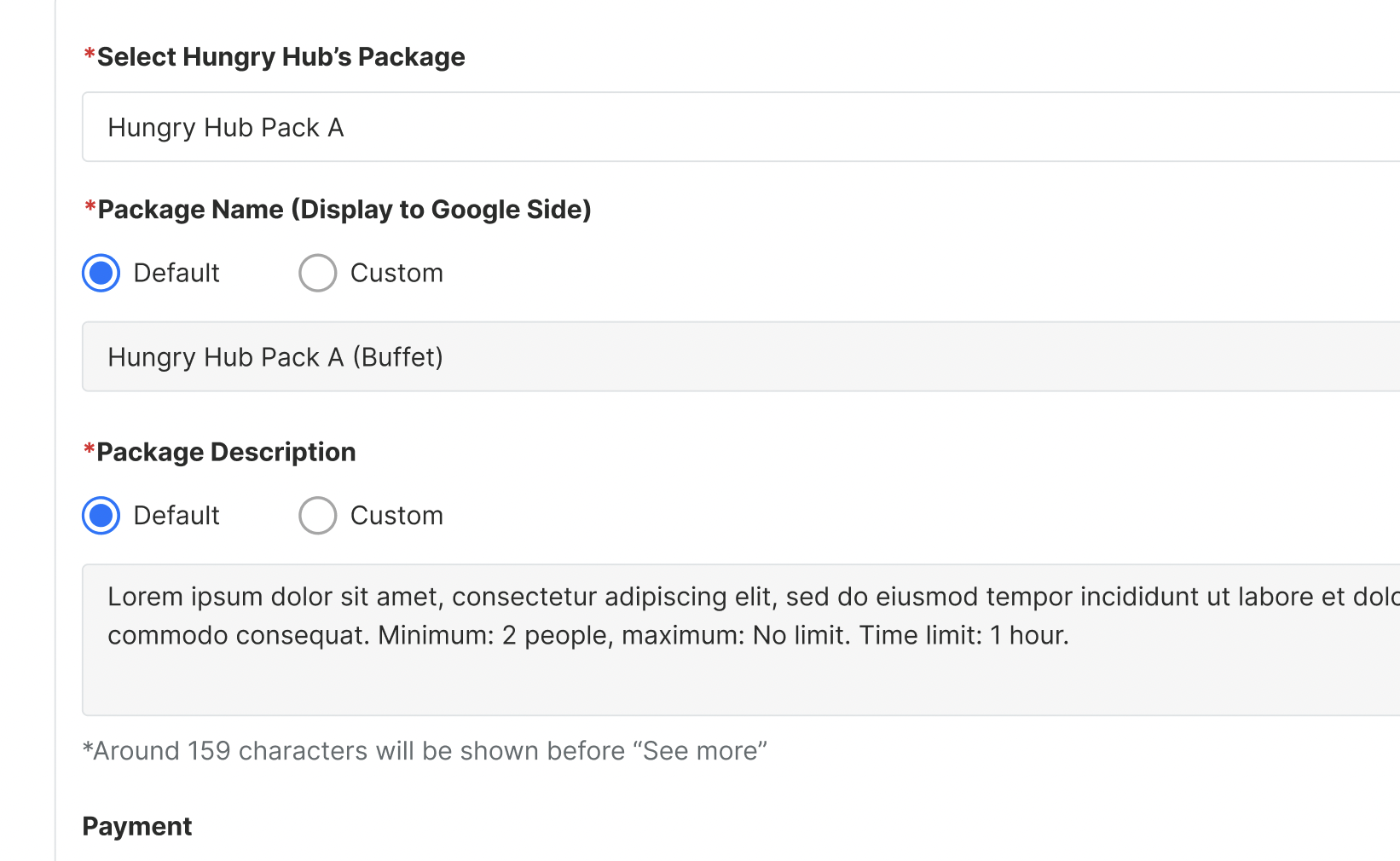Select Custom radio button for Package Description
This screenshot has width=1400, height=861.
318,516
